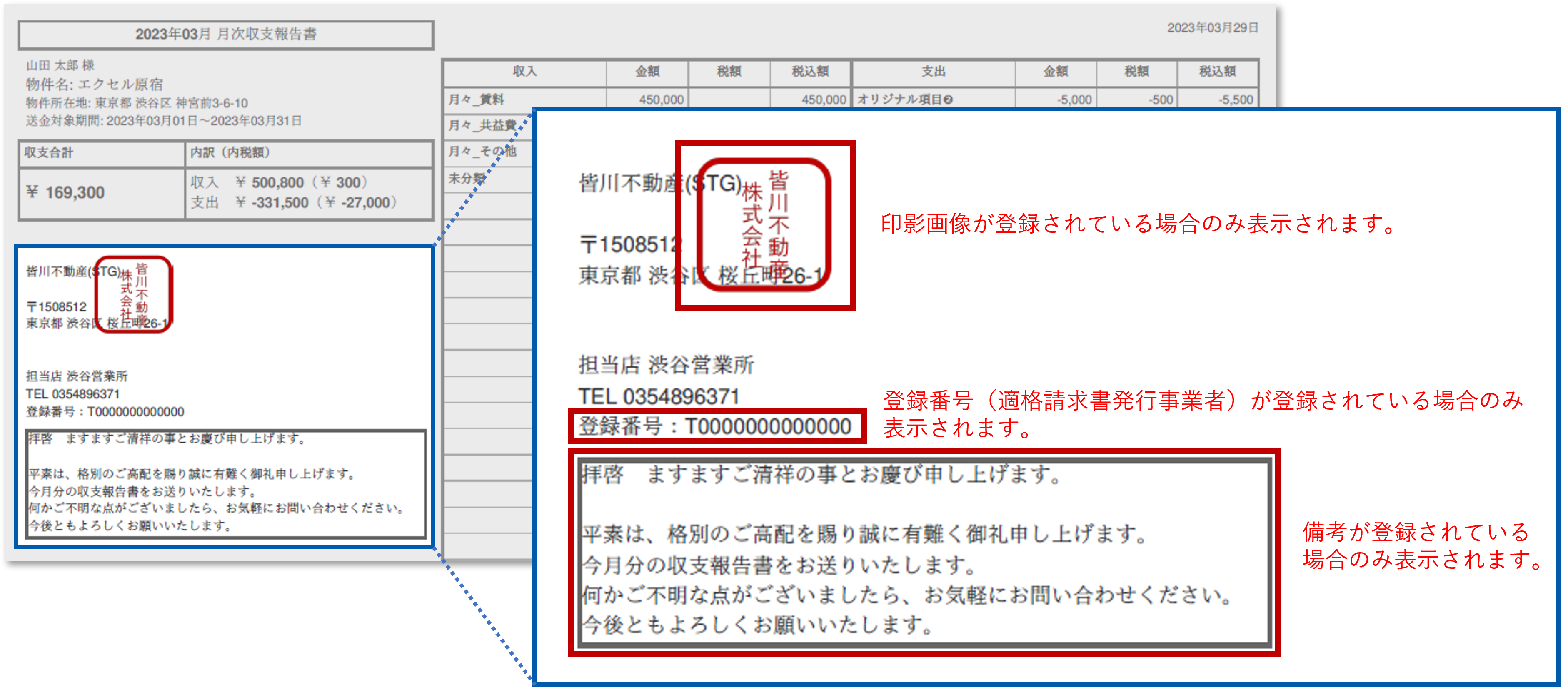Select the 物件名: エクセル原宿 line
Screen dimensions: 1568x687
(94, 85)
